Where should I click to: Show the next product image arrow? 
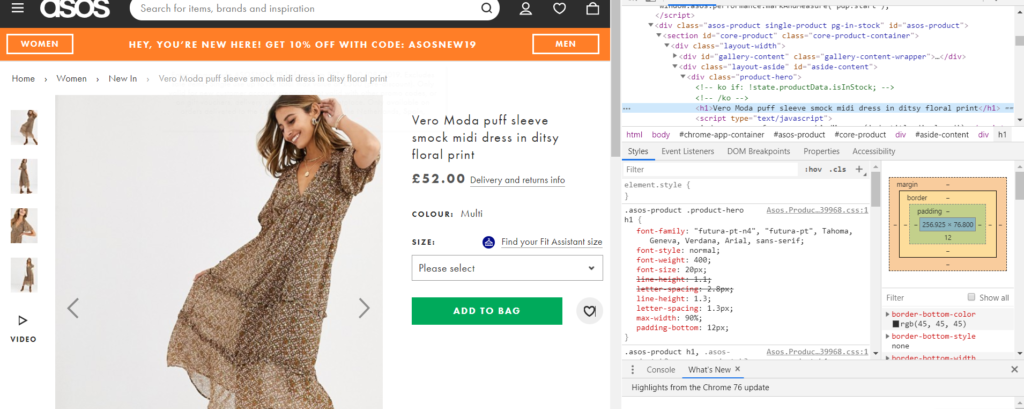point(364,308)
